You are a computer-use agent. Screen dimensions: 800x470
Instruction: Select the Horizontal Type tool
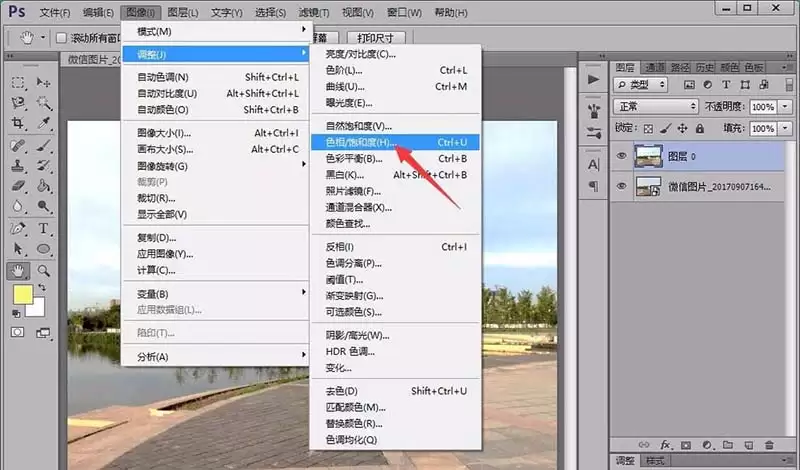pos(43,228)
